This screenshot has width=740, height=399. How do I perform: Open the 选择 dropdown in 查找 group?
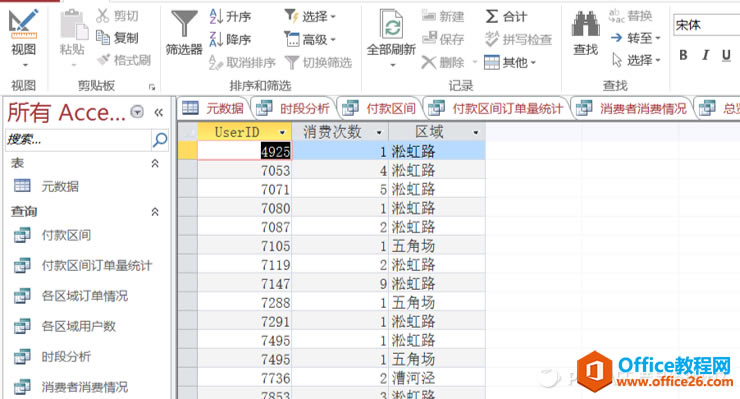coord(636,60)
